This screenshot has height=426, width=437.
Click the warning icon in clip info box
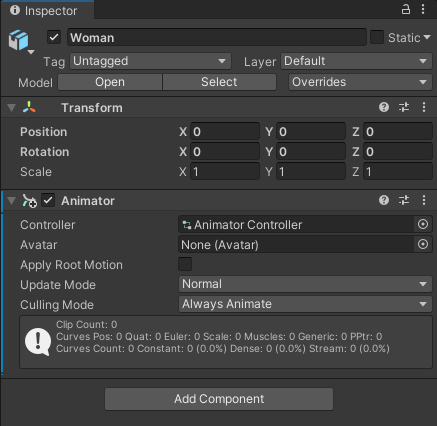pyautogui.click(x=38, y=342)
